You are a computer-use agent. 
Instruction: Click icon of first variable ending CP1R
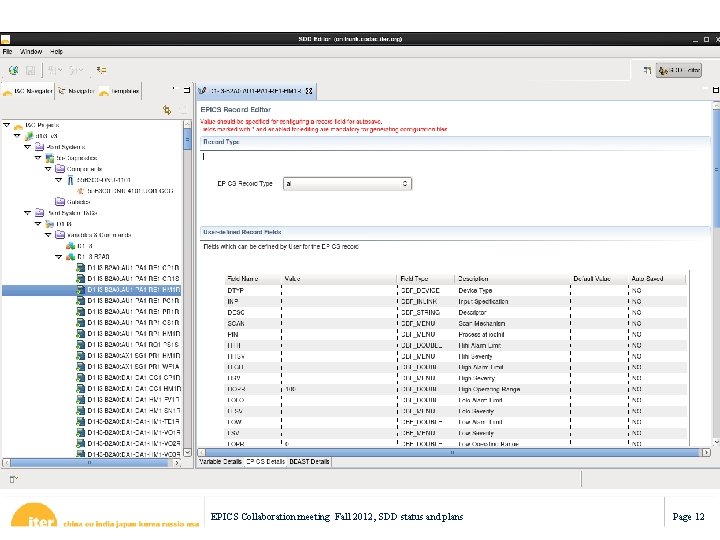tap(80, 268)
